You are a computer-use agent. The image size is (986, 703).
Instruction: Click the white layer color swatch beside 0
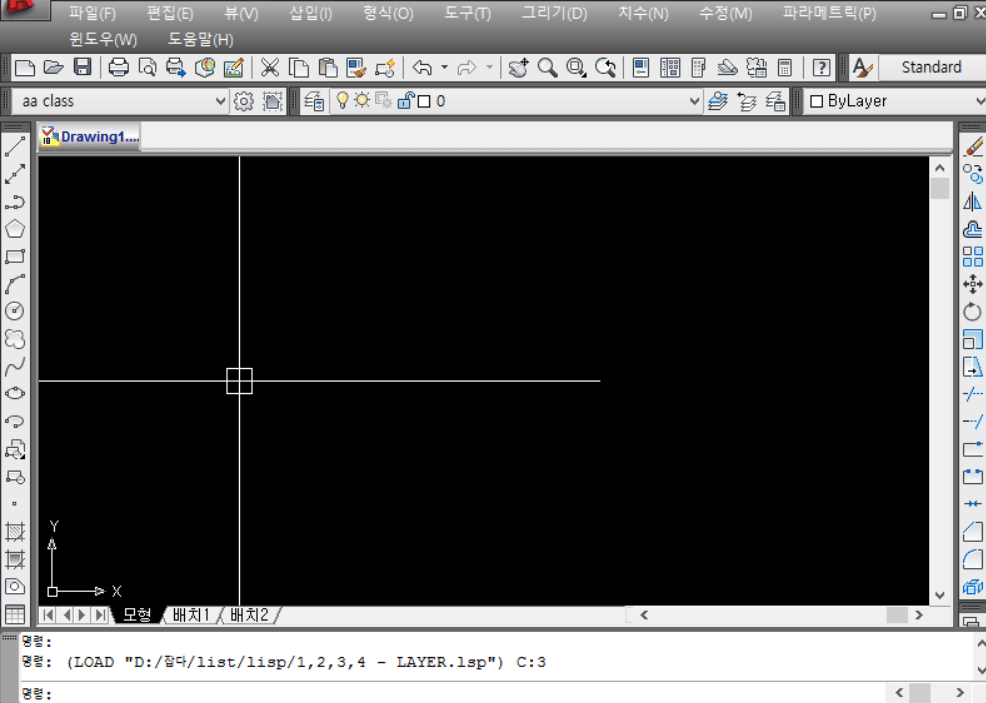point(424,101)
